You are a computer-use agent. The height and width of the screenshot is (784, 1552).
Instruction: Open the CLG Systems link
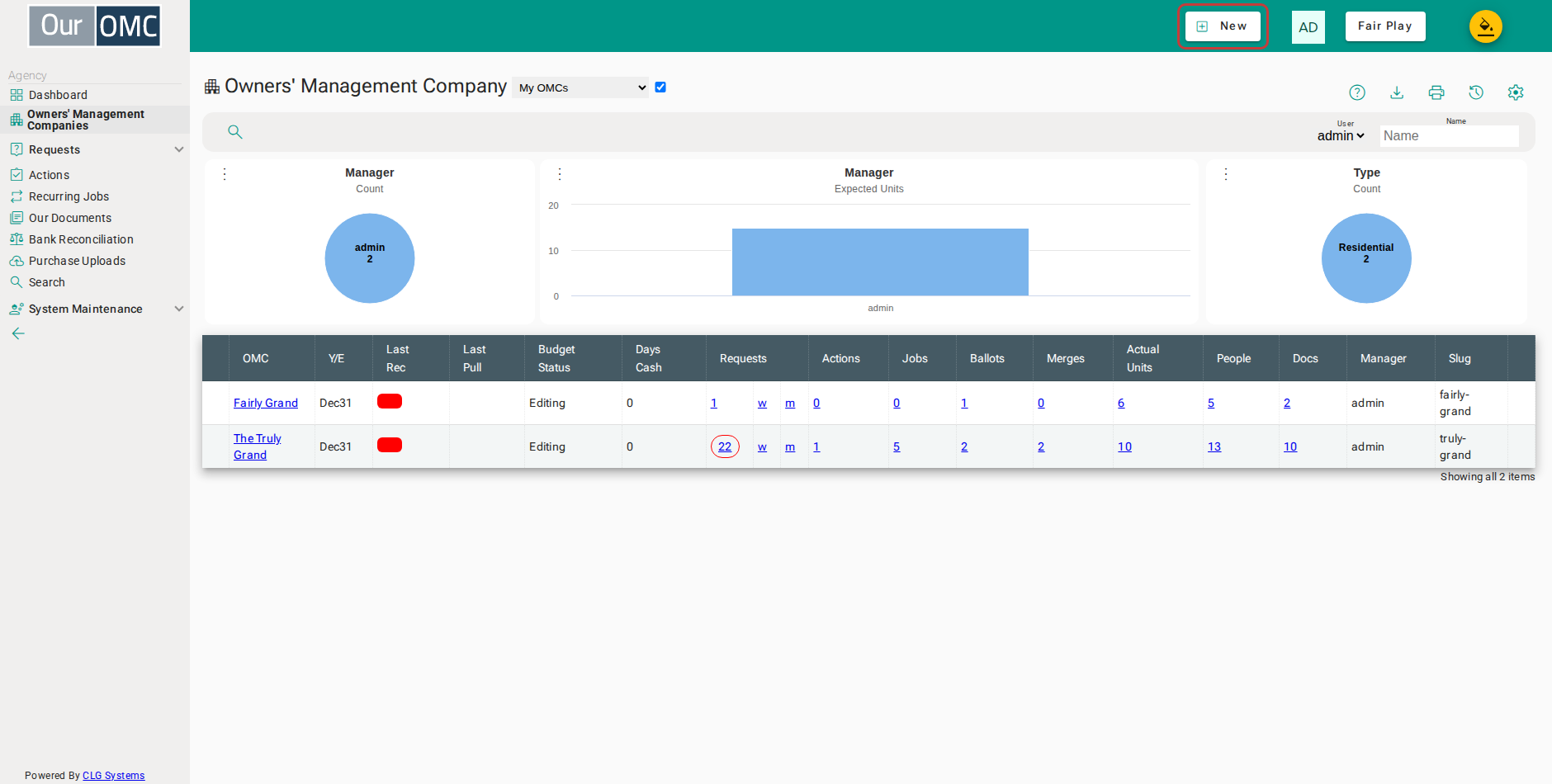(x=113, y=775)
